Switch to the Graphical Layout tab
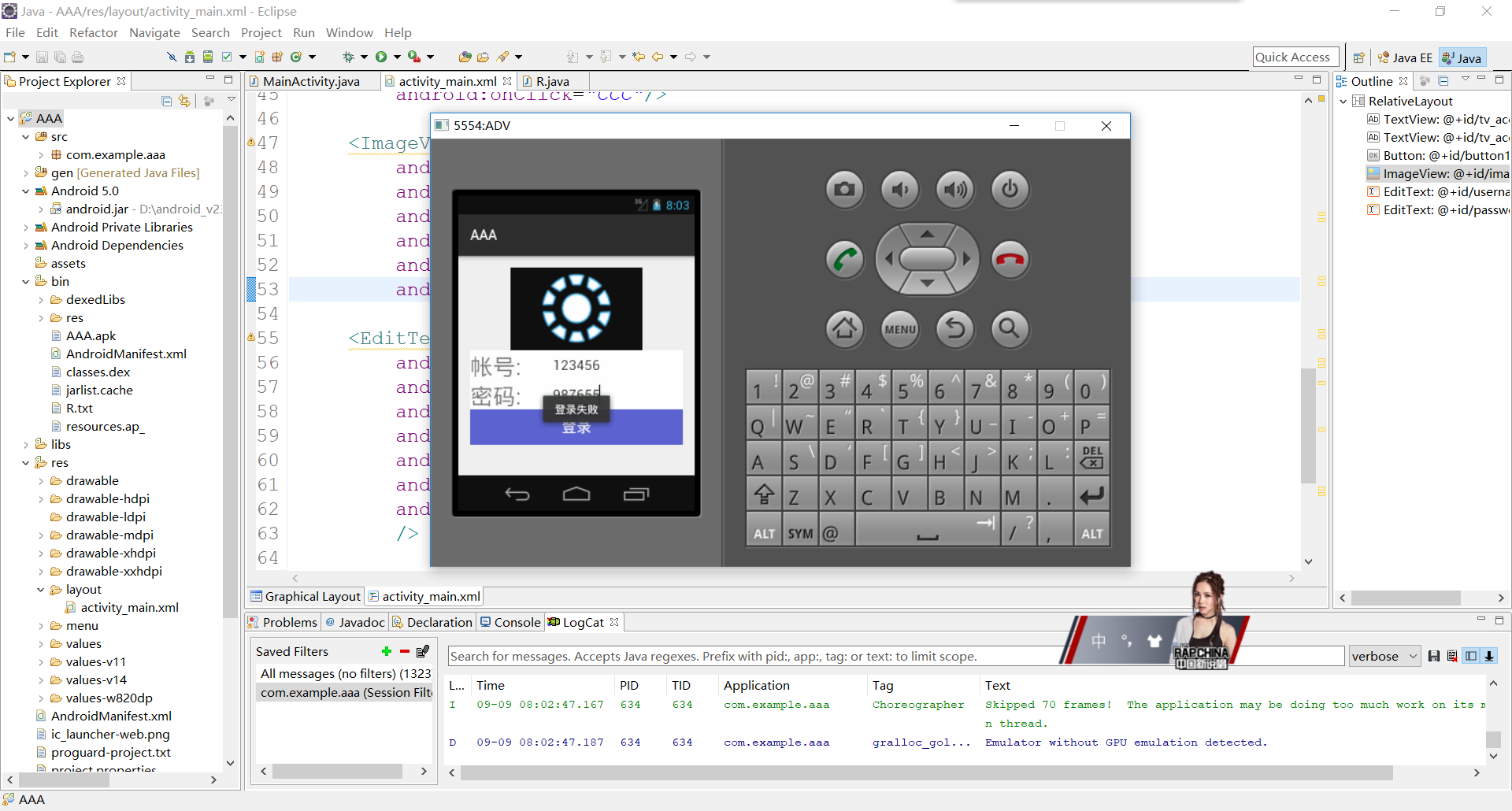1512x811 pixels. [306, 596]
